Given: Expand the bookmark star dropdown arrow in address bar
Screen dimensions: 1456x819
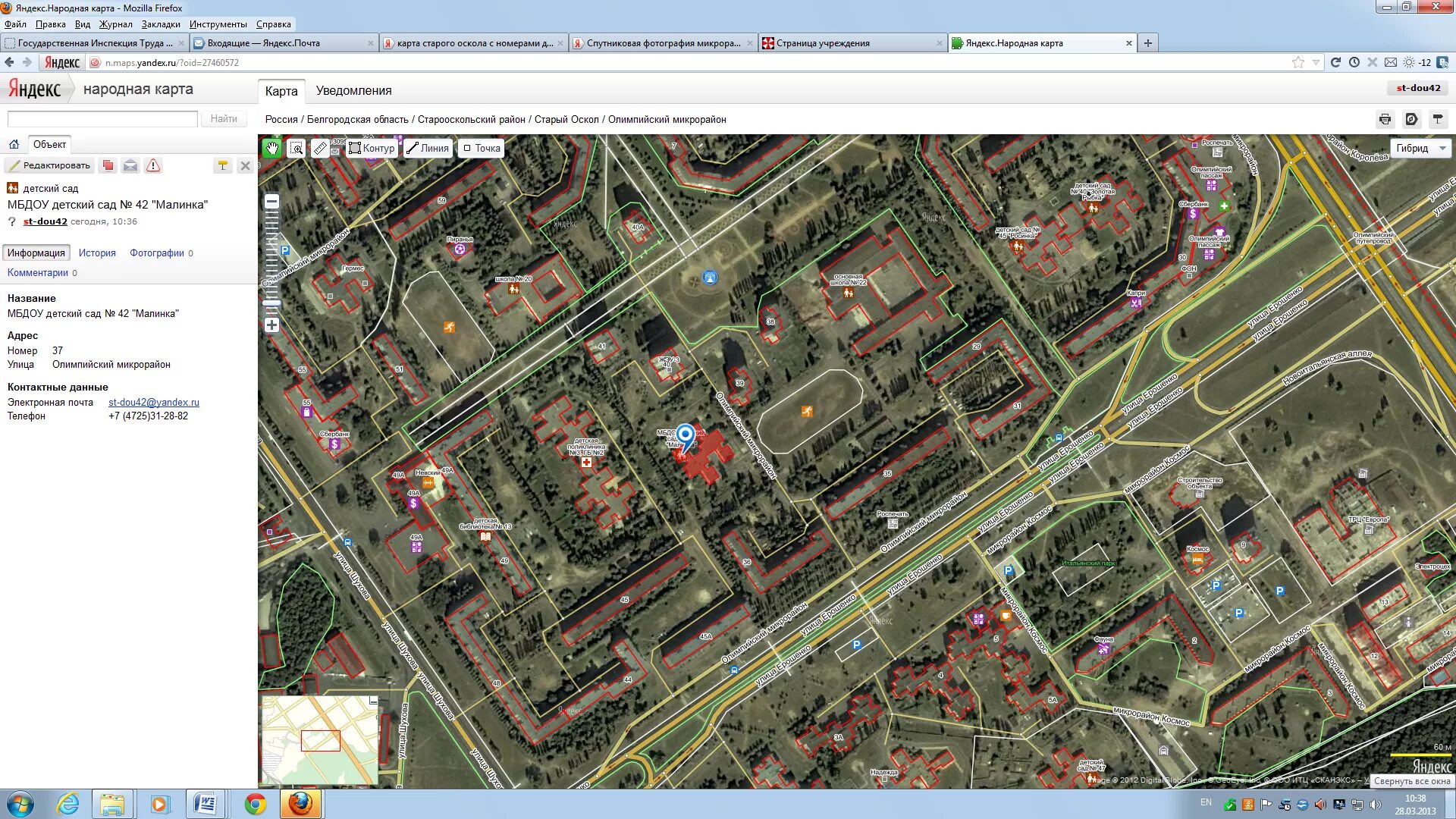Looking at the screenshot, I should point(1316,63).
